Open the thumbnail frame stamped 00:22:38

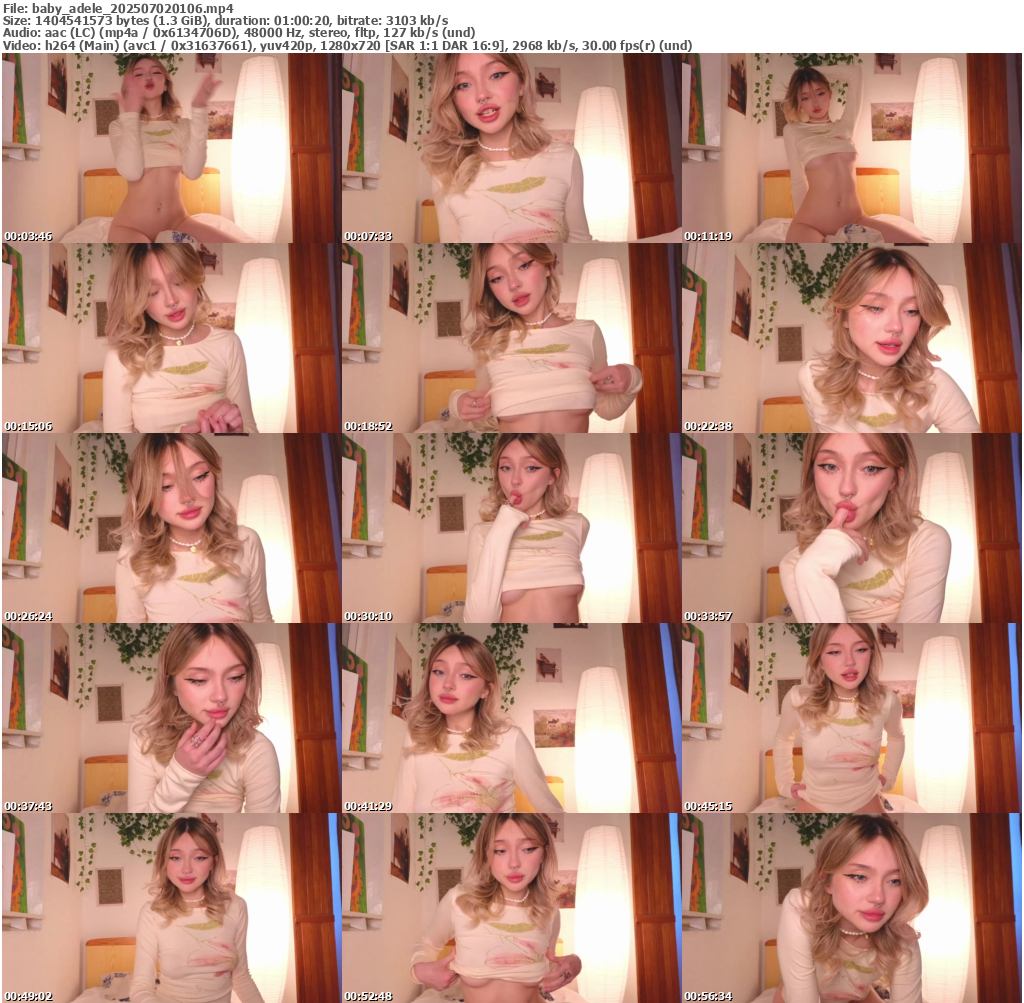tap(852, 338)
